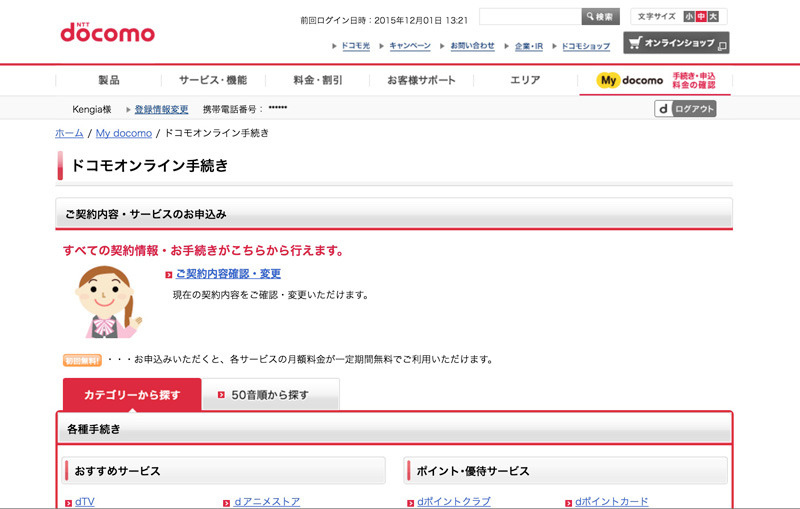
Task: Click the red arrow icon beside dTV
Action: pyautogui.click(x=68, y=503)
